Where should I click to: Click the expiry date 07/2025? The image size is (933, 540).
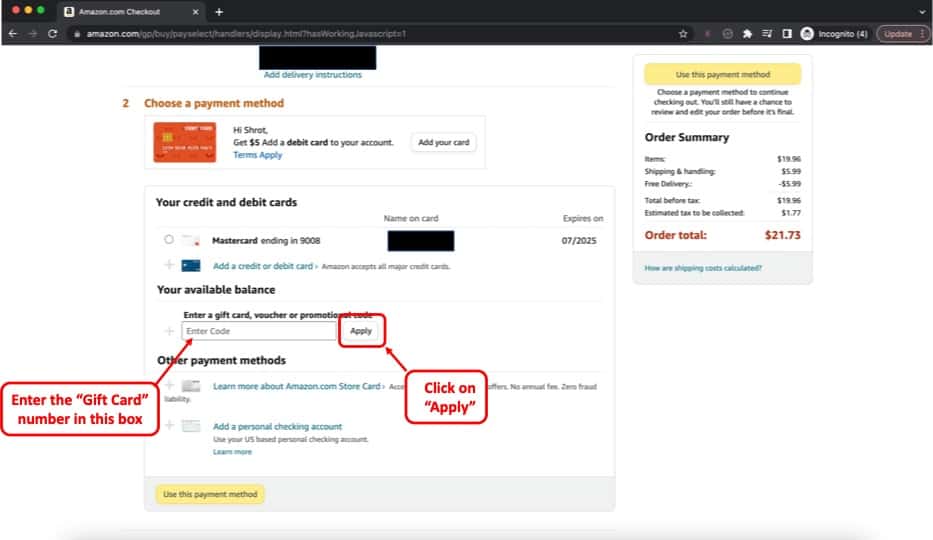pyautogui.click(x=578, y=240)
